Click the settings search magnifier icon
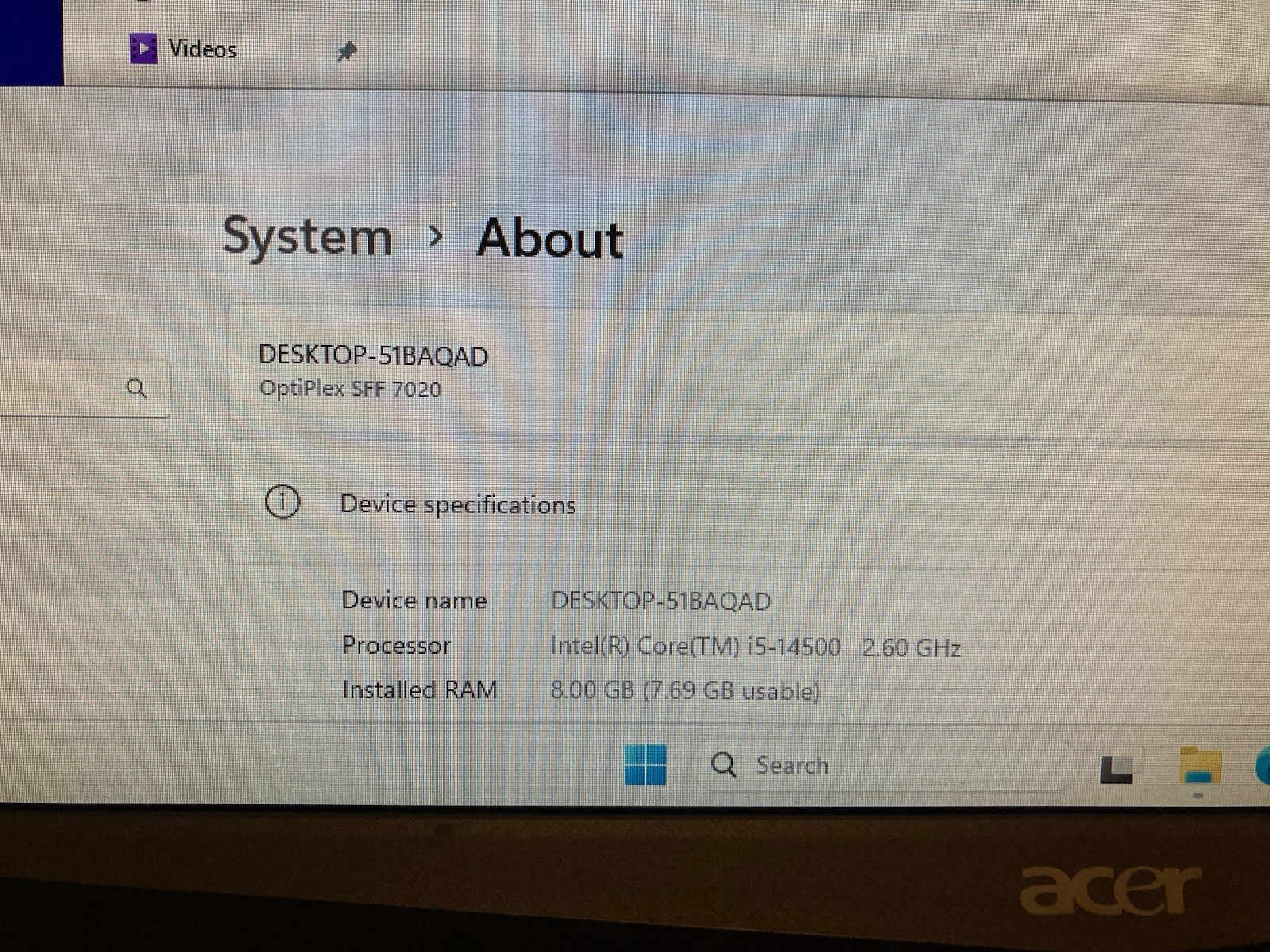This screenshot has width=1270, height=952. click(137, 388)
